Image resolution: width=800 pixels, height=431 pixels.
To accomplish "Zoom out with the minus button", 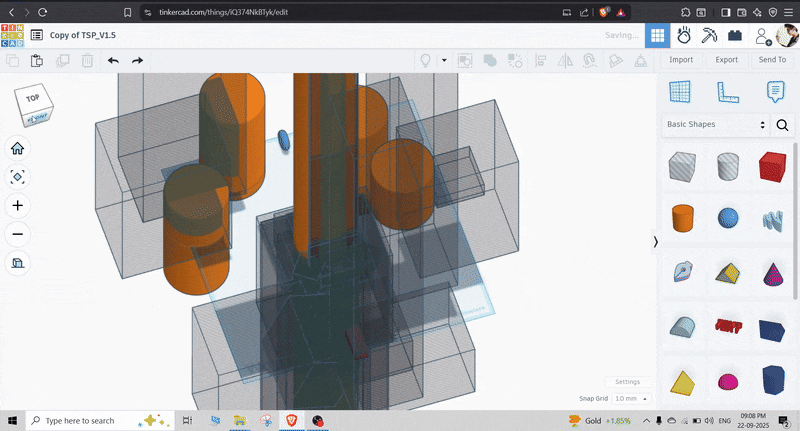I will pos(17,234).
